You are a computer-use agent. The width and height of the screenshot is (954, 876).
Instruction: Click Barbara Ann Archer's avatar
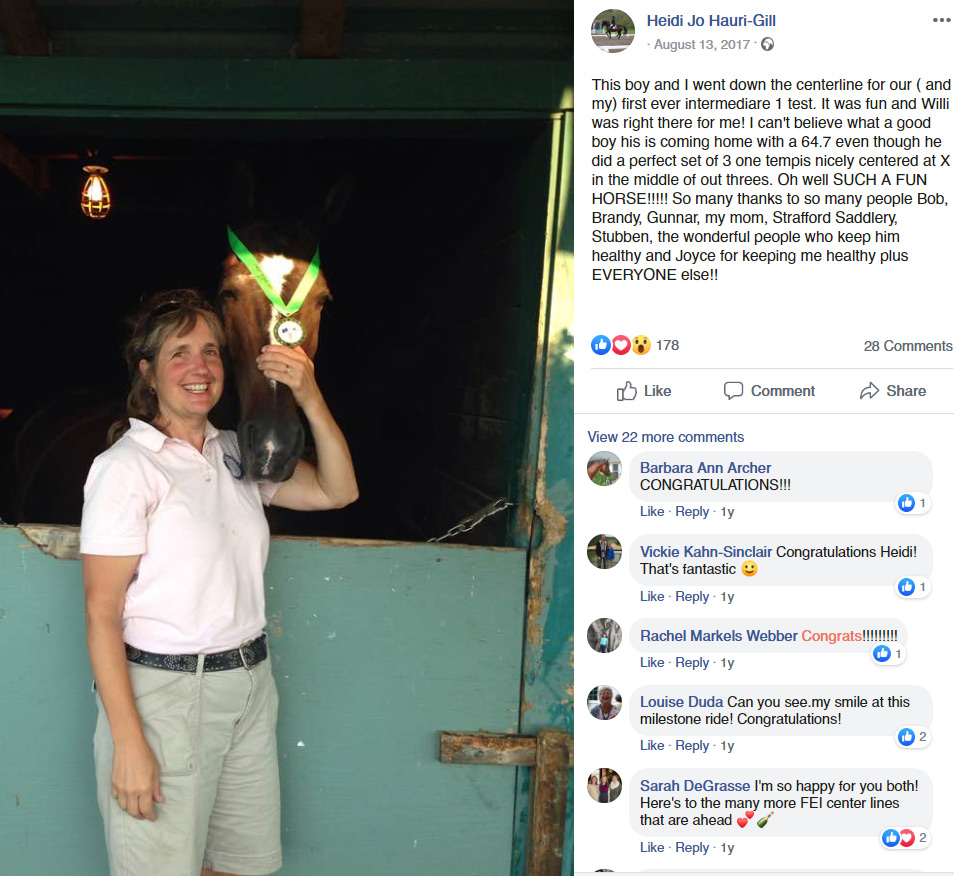coord(604,468)
